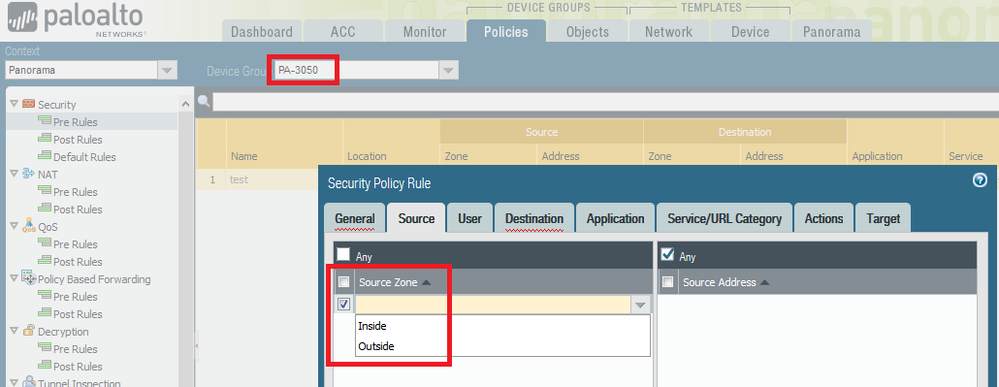Select QoS Pre Rules
Image resolution: width=999 pixels, height=387 pixels.
point(75,244)
